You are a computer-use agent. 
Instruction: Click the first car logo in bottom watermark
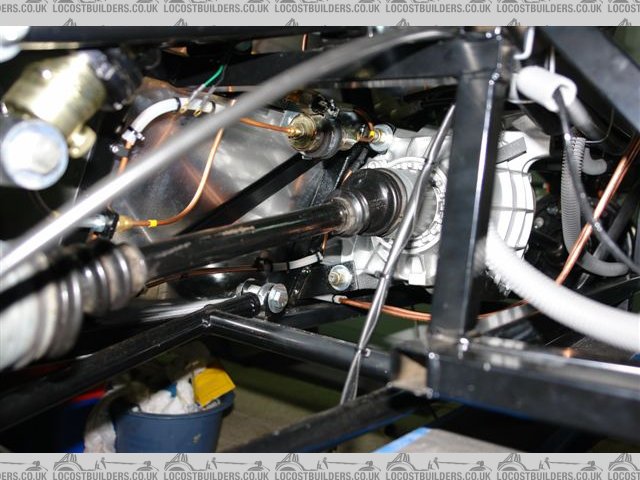(x=68, y=464)
